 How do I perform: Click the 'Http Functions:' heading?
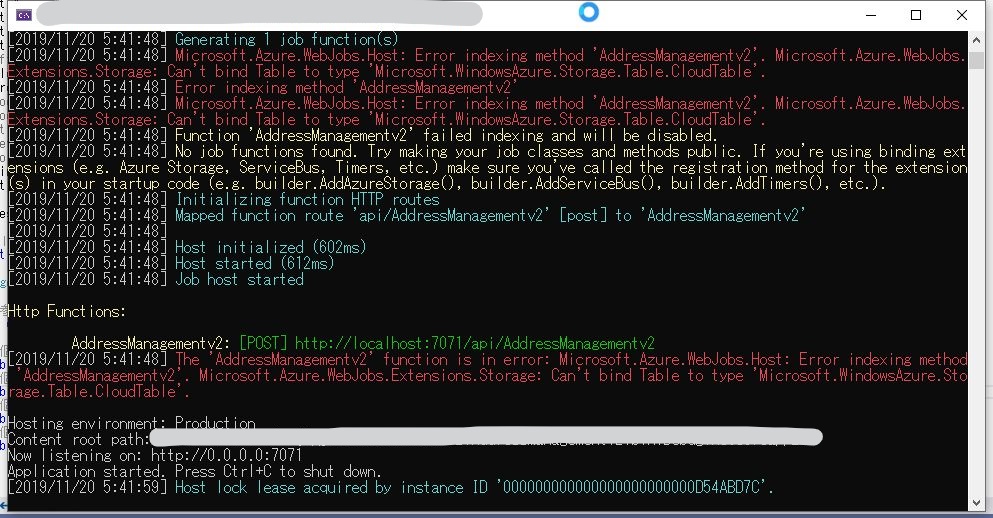[66, 312]
